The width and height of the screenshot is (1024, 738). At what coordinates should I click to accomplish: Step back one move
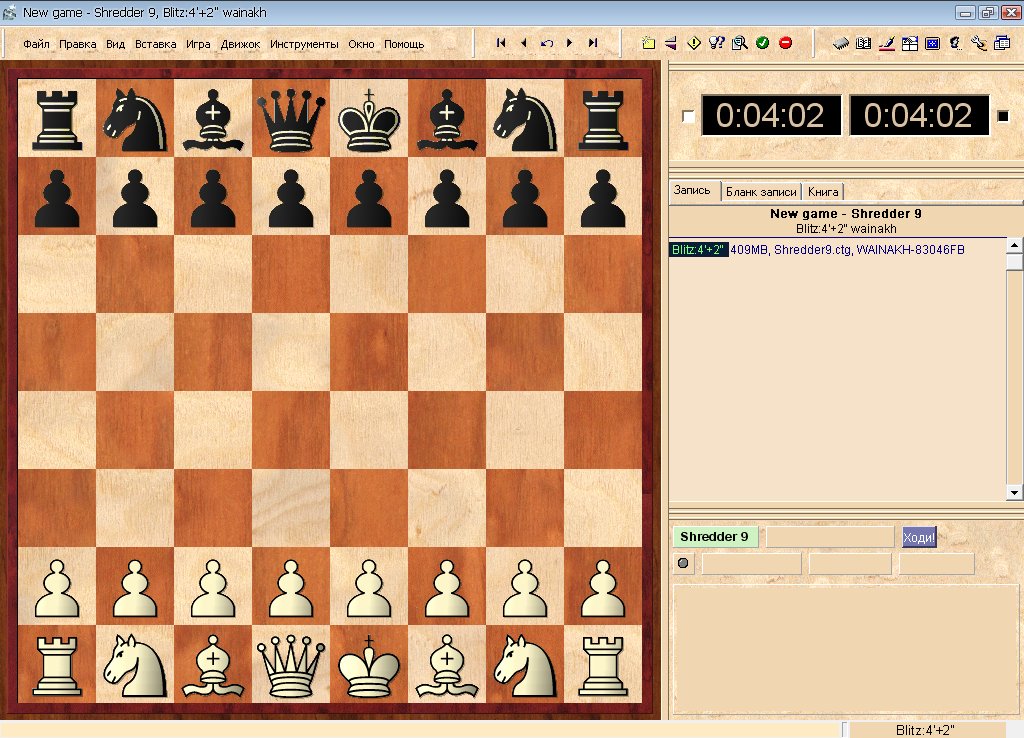click(523, 43)
